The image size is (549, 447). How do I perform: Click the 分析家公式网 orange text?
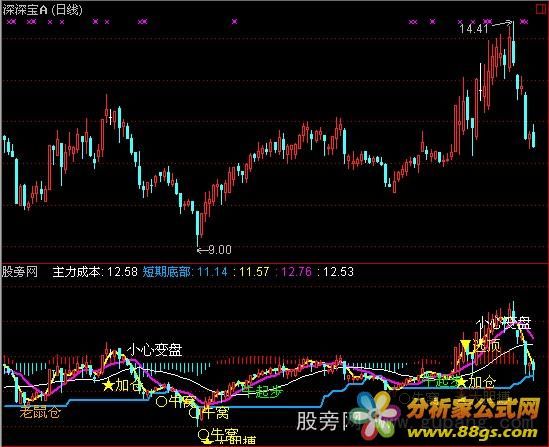pos(473,409)
